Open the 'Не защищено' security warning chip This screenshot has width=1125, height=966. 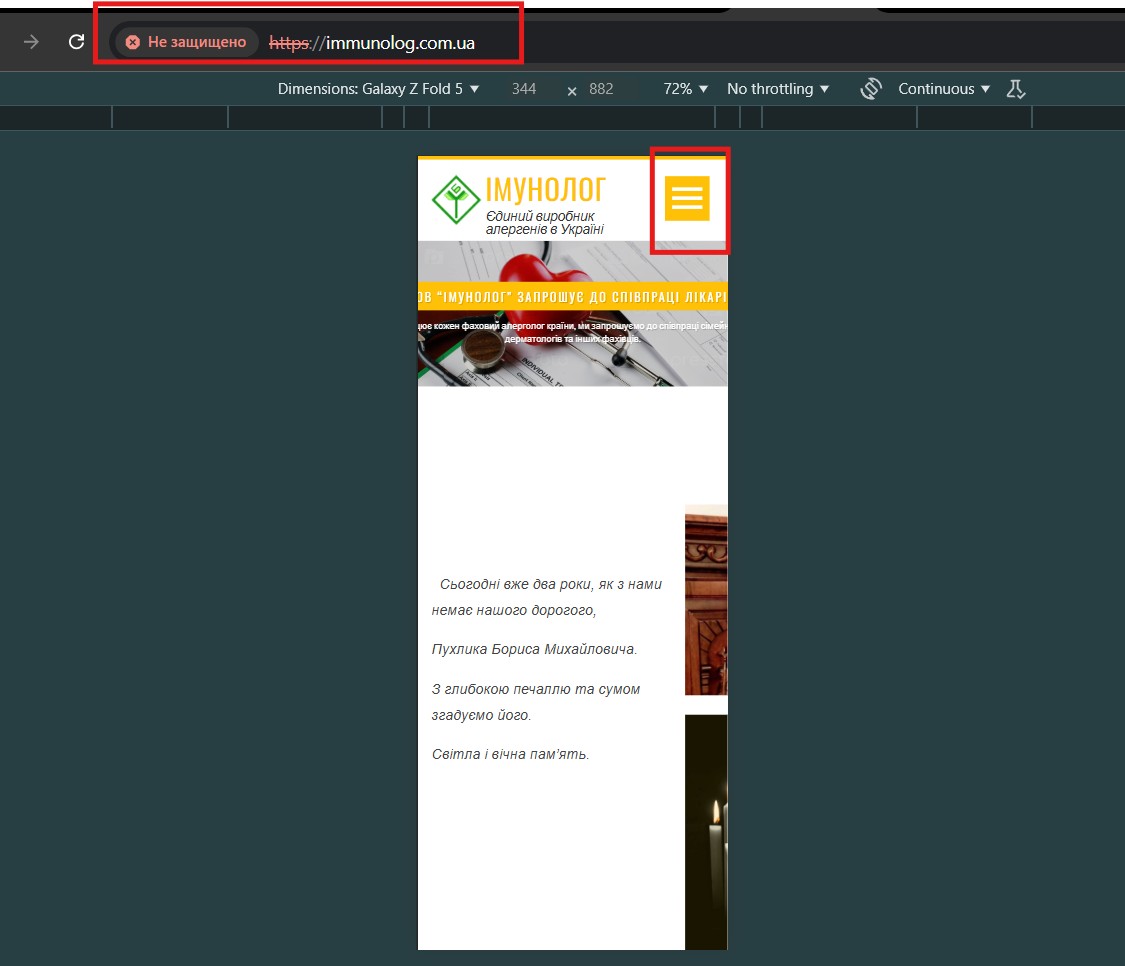pyautogui.click(x=186, y=42)
